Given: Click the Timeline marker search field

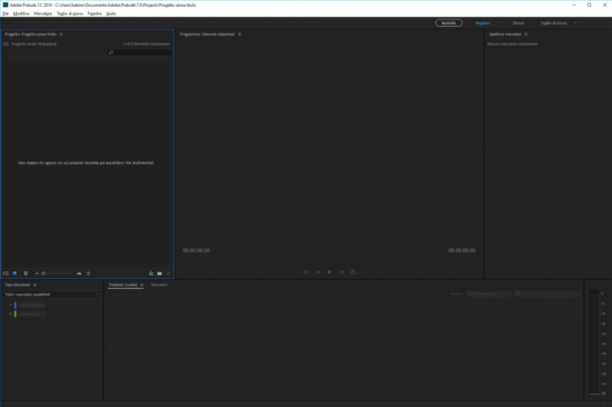Looking at the screenshot, I should (548, 294).
